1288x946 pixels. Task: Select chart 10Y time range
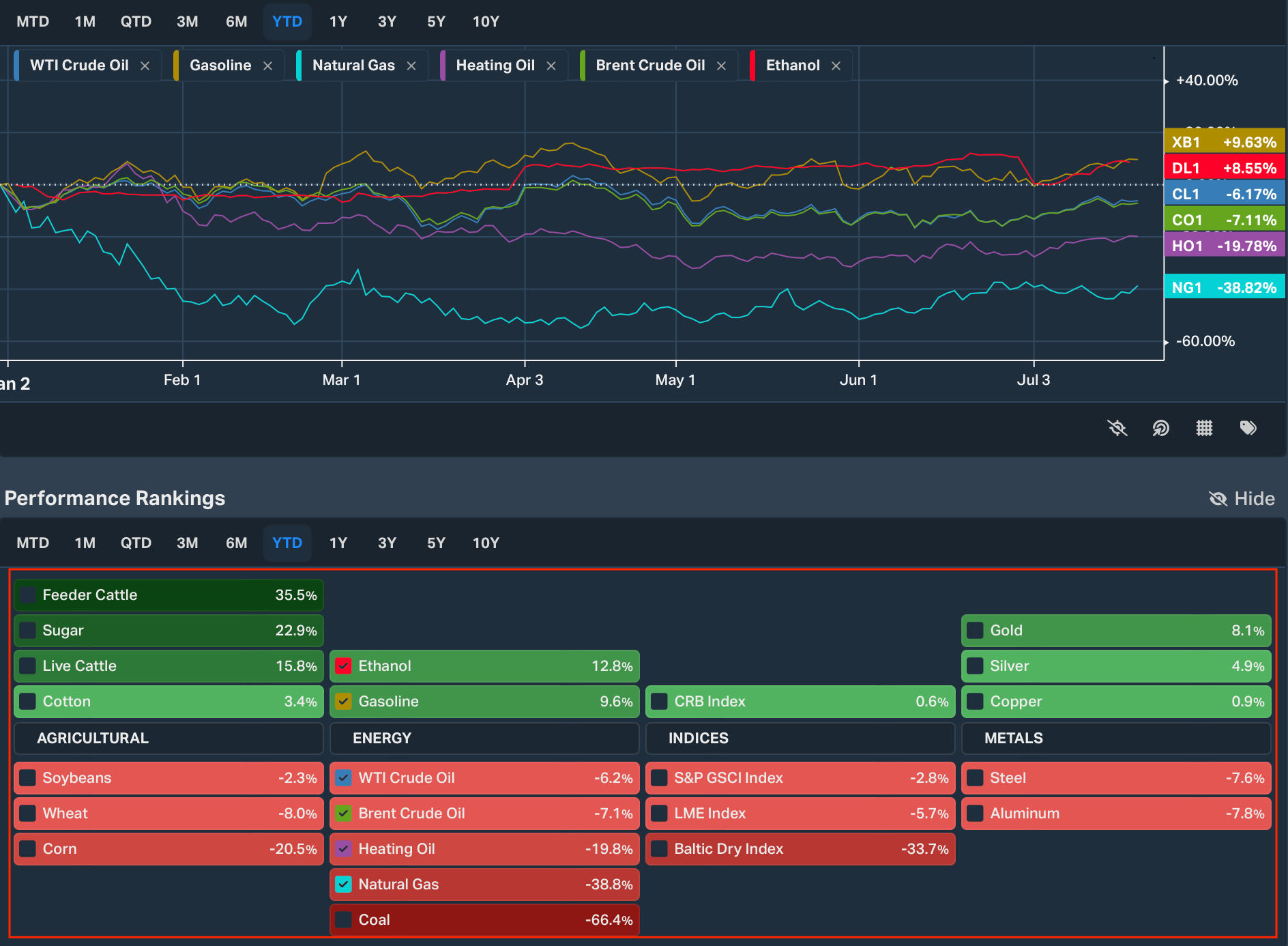486,22
